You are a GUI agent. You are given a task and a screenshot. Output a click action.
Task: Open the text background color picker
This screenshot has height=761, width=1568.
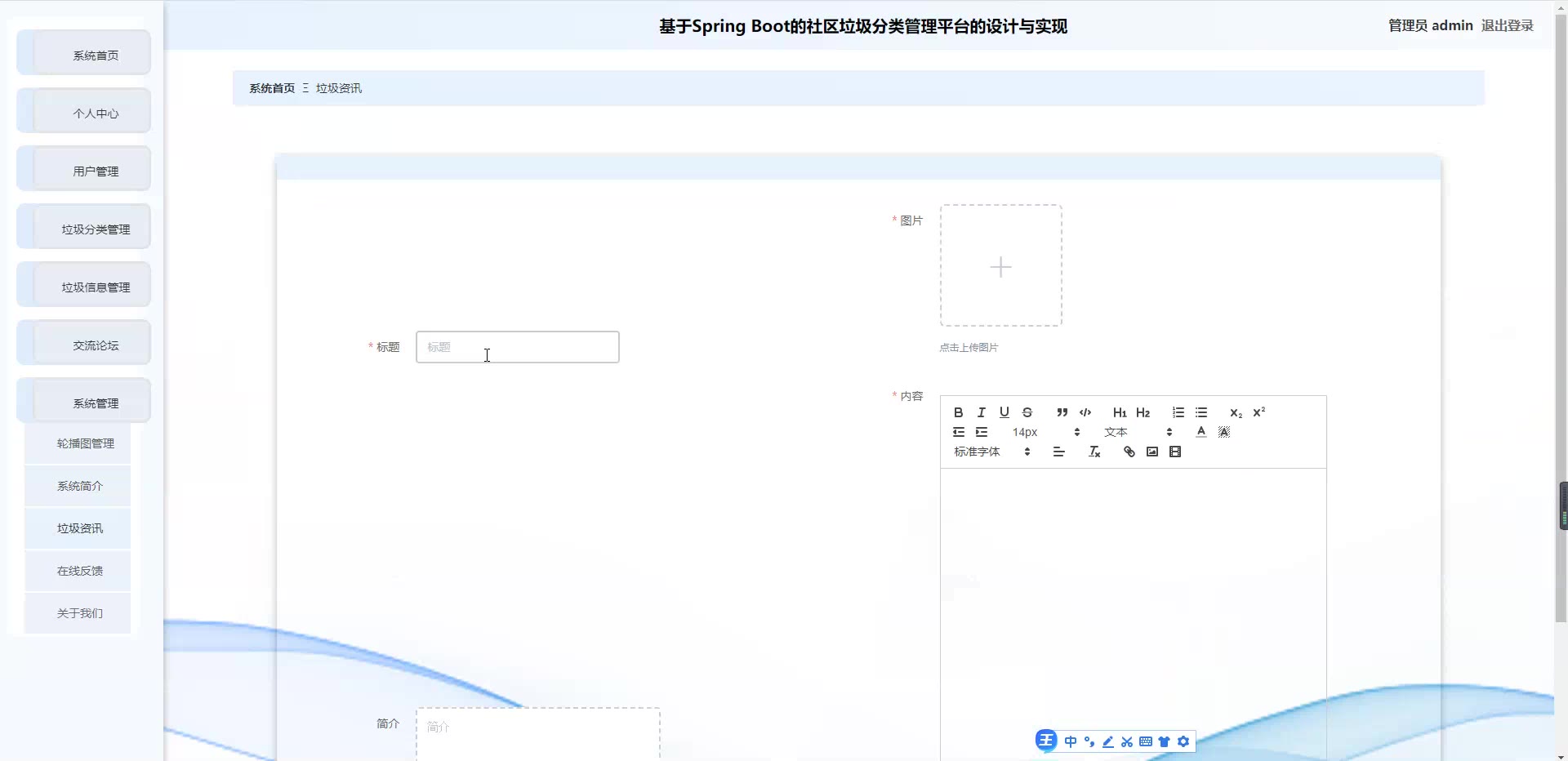[1224, 432]
